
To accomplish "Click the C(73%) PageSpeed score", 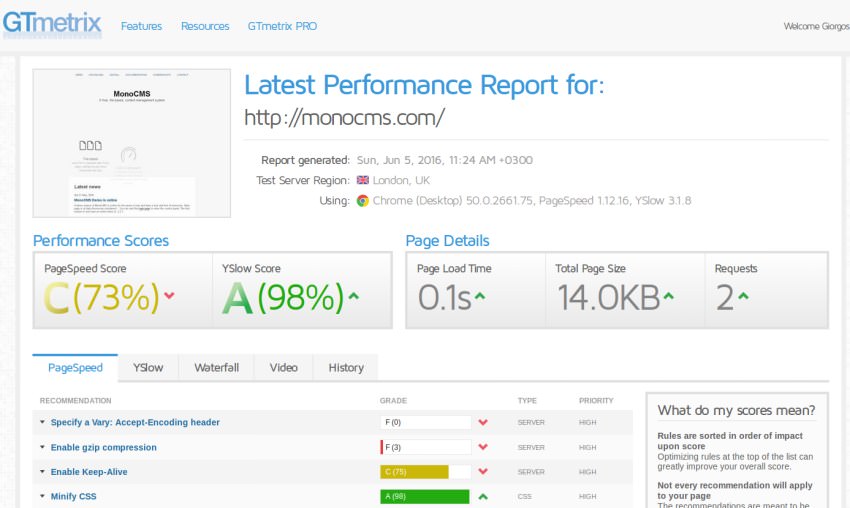I will point(101,298).
